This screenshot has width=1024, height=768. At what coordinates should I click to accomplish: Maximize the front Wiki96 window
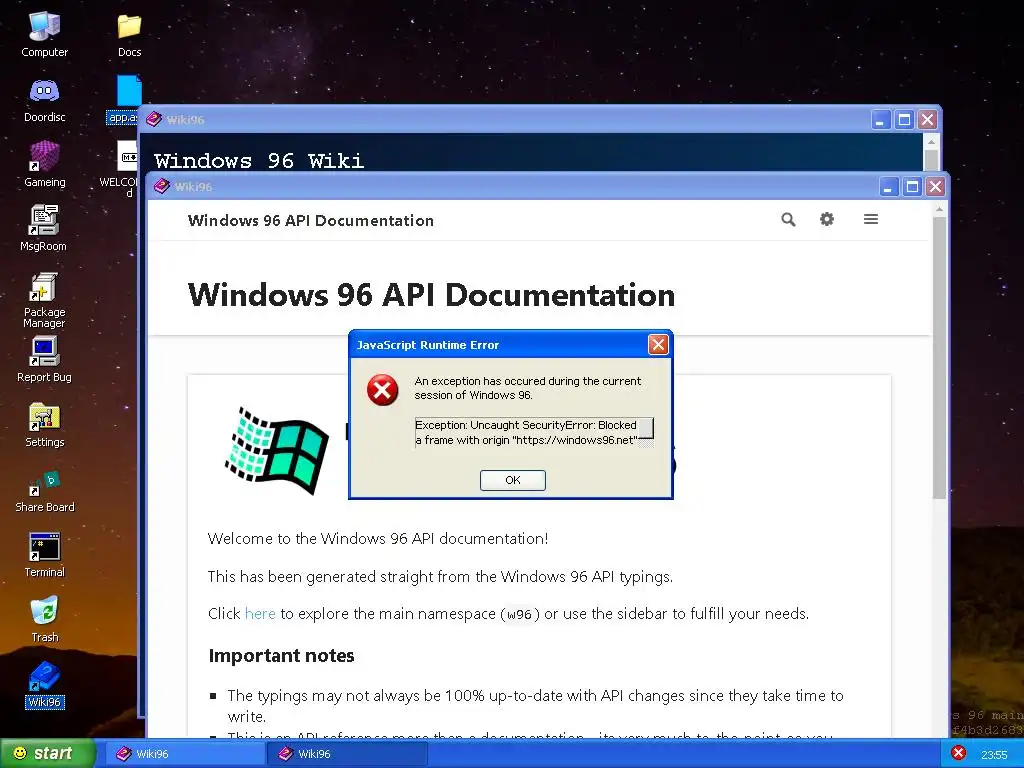point(912,187)
